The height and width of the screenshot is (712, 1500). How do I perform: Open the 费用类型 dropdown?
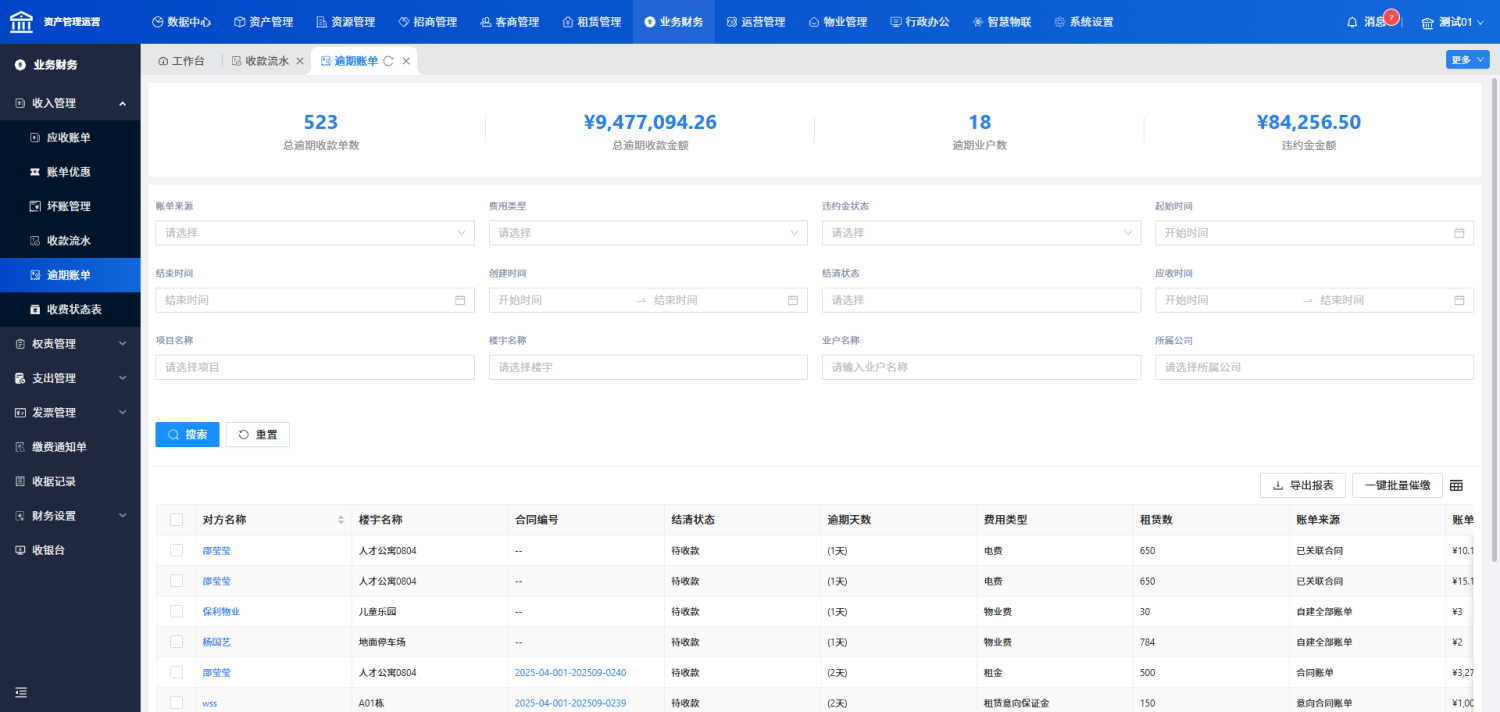coord(648,233)
